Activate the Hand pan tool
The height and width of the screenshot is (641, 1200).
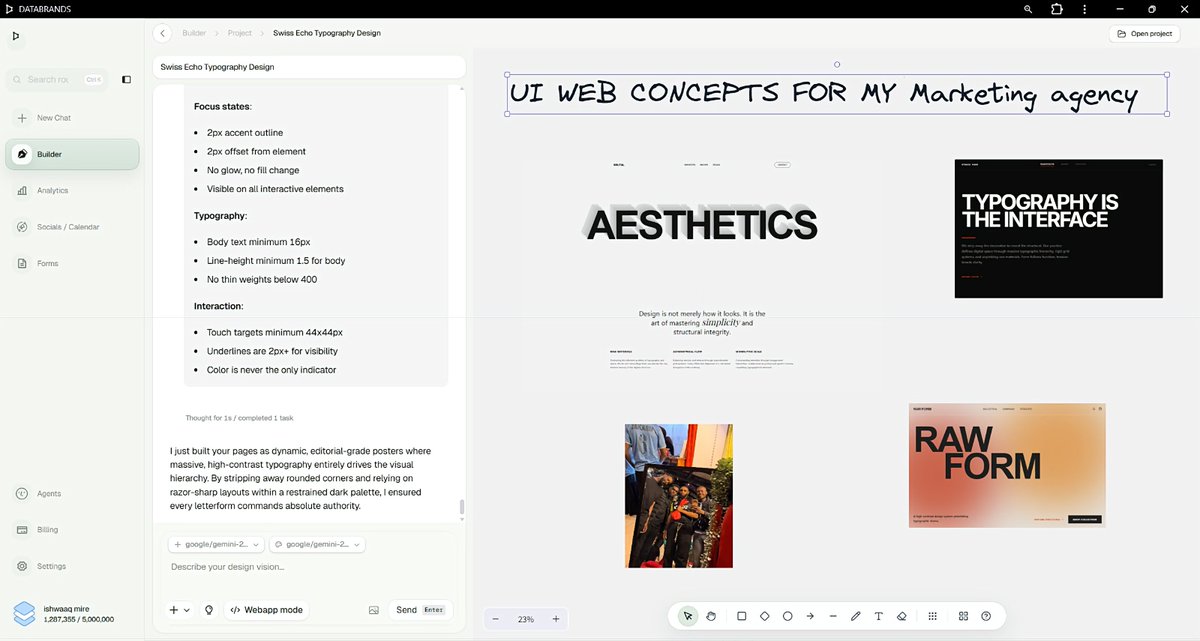tap(710, 616)
